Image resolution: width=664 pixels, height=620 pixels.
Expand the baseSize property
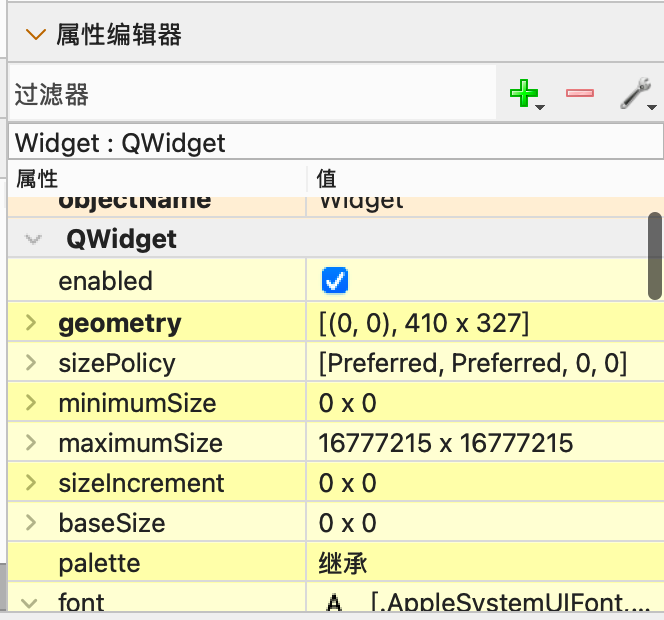(x=31, y=522)
